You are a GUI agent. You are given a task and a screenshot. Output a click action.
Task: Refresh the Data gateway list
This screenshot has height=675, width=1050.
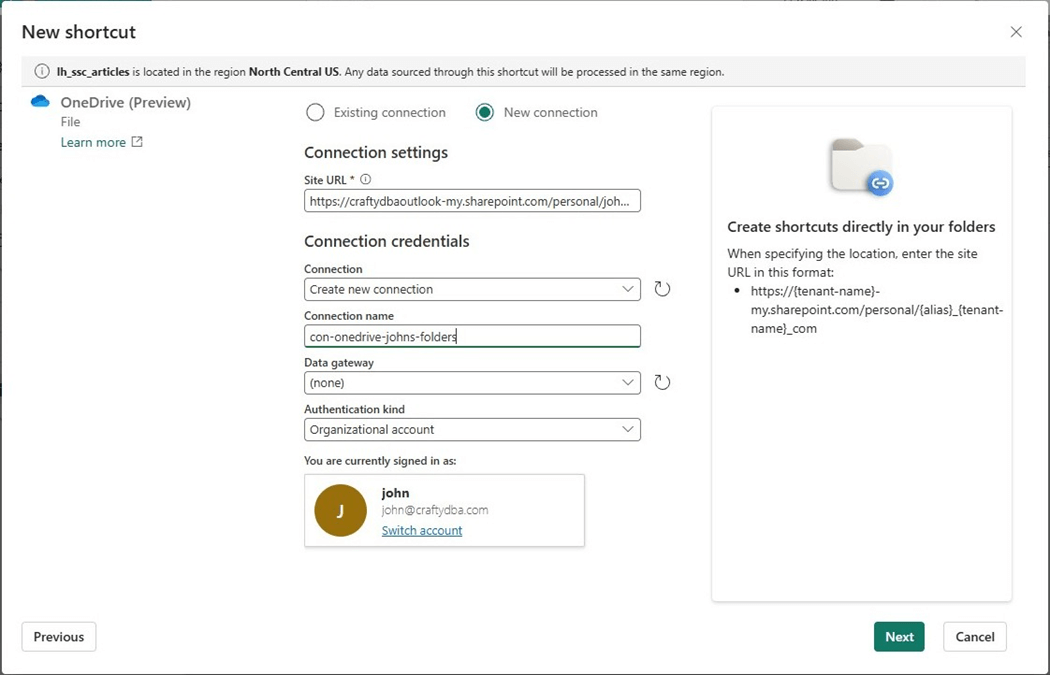click(x=662, y=382)
